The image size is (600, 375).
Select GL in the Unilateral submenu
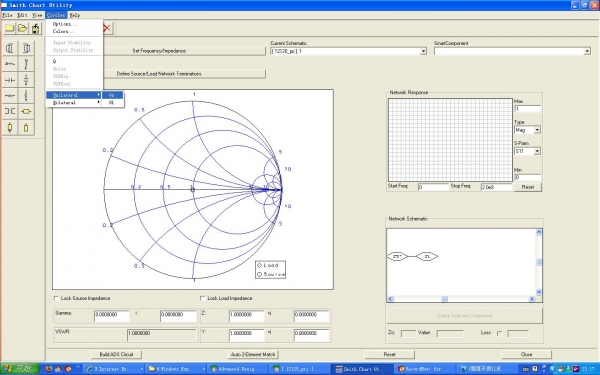pyautogui.click(x=112, y=103)
